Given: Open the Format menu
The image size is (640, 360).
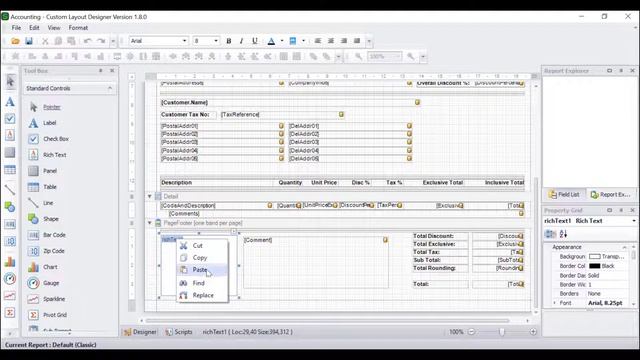Looking at the screenshot, I should [x=78, y=28].
